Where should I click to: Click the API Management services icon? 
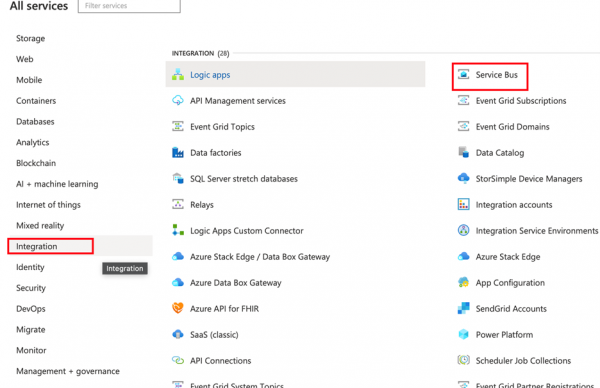click(x=178, y=101)
